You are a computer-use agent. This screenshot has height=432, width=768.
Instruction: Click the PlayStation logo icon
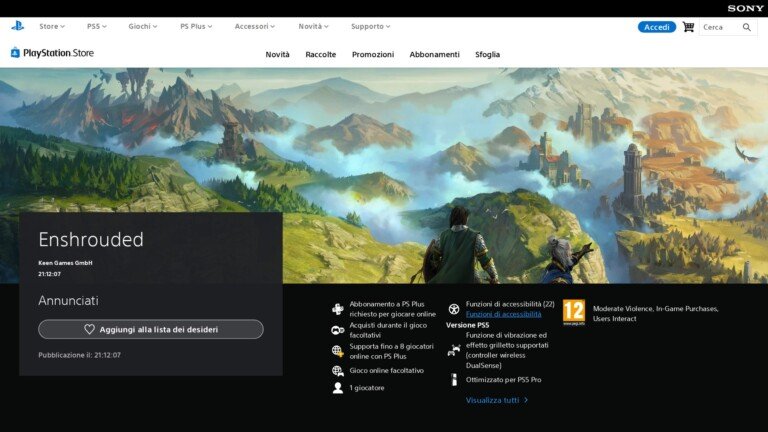(18, 26)
